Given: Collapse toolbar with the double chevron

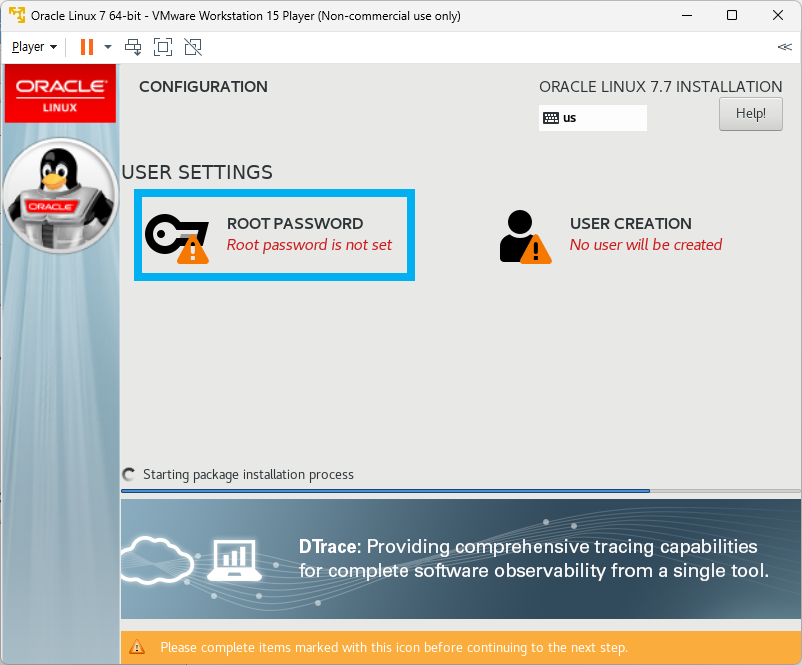Looking at the screenshot, I should point(784,47).
